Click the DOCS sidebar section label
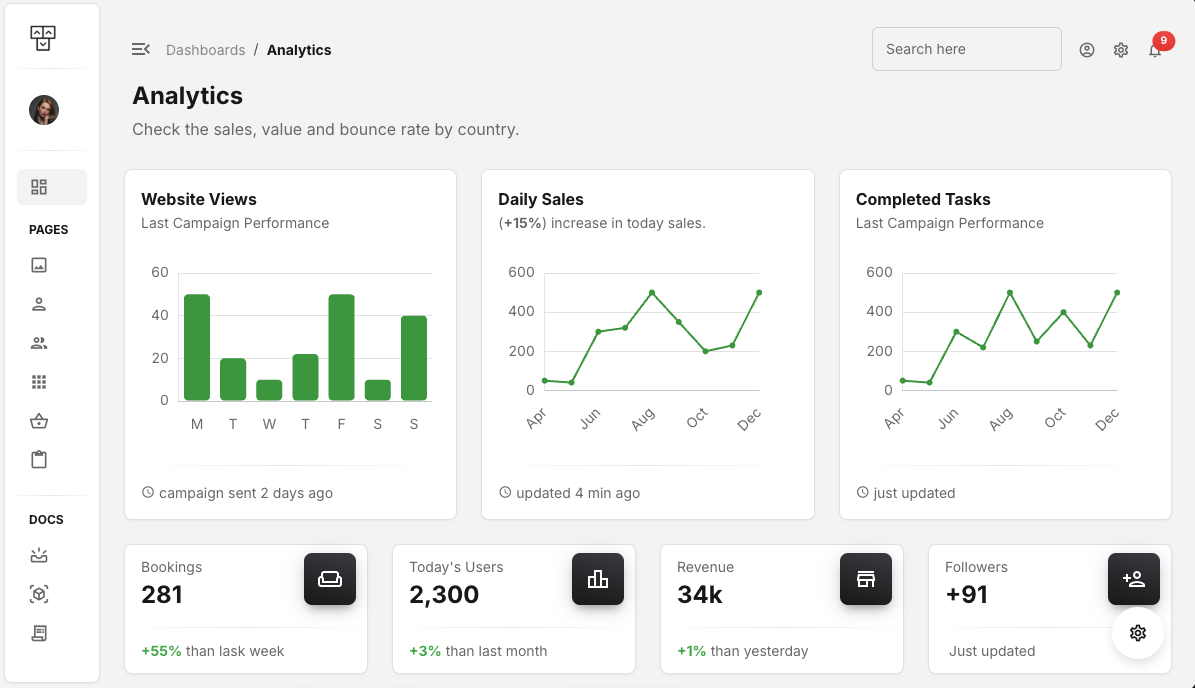1195x688 pixels. point(46,520)
